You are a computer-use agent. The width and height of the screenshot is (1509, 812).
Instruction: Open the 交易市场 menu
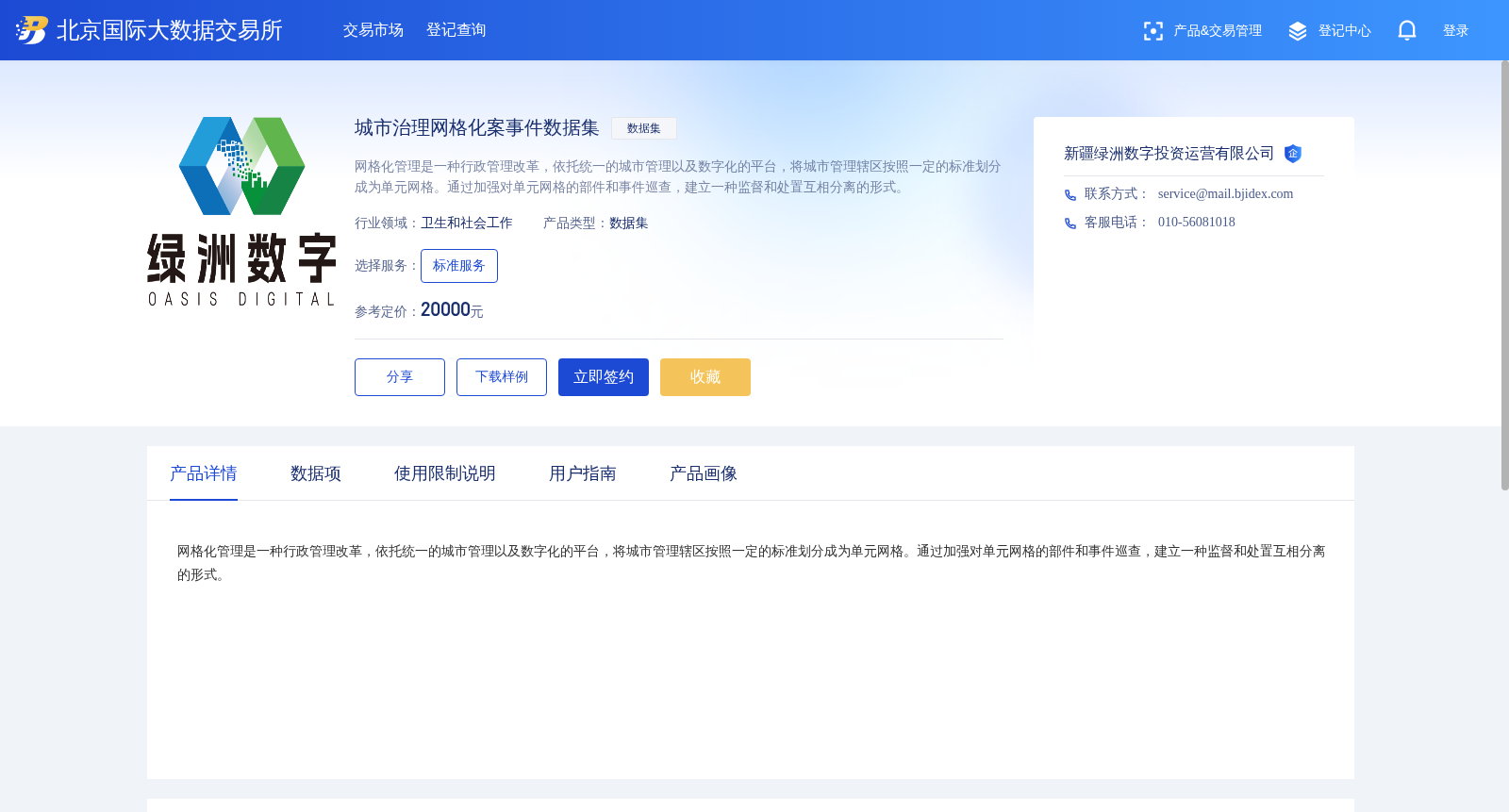coord(373,30)
